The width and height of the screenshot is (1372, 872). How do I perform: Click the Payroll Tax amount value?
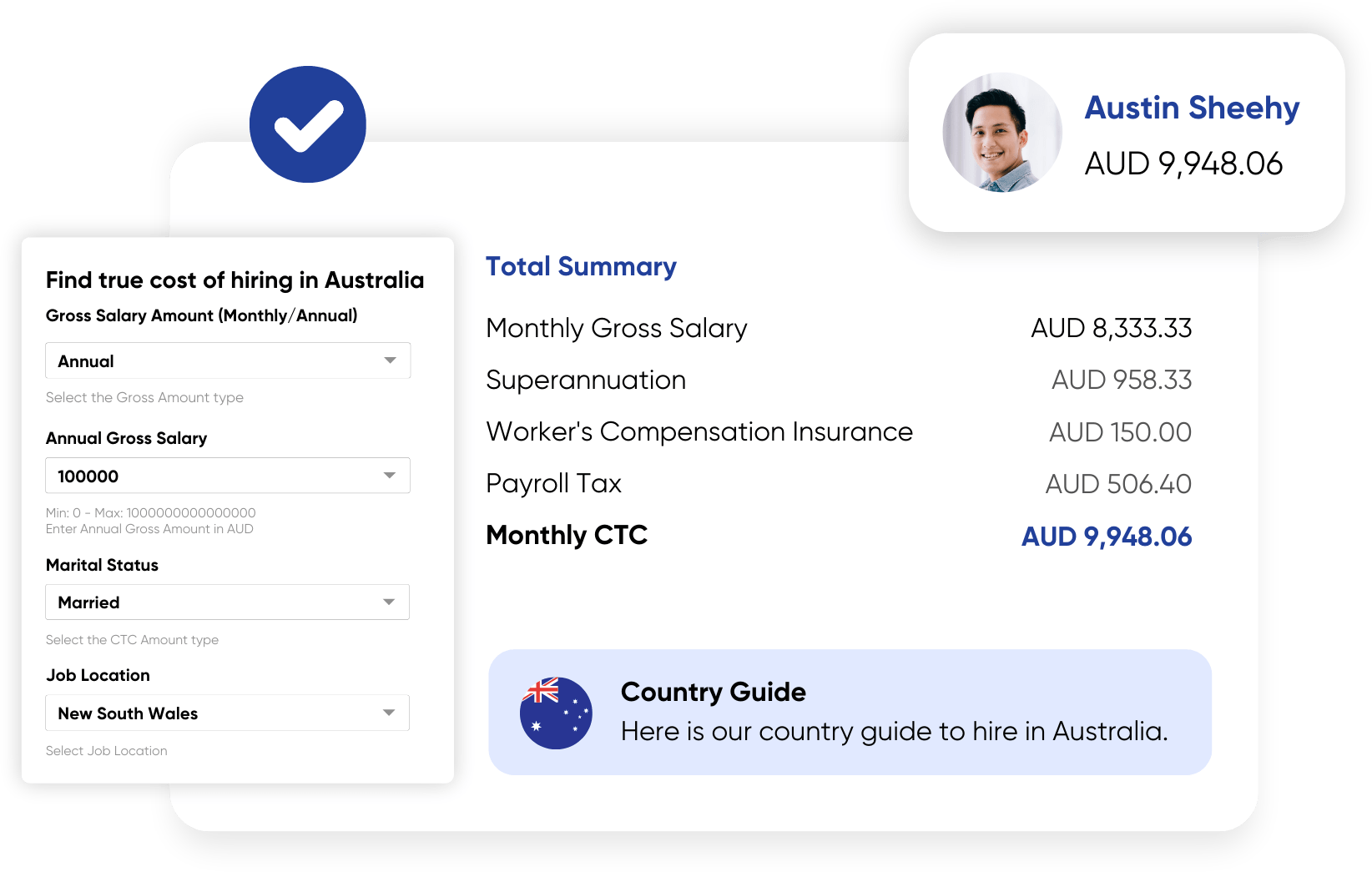pyautogui.click(x=1119, y=483)
